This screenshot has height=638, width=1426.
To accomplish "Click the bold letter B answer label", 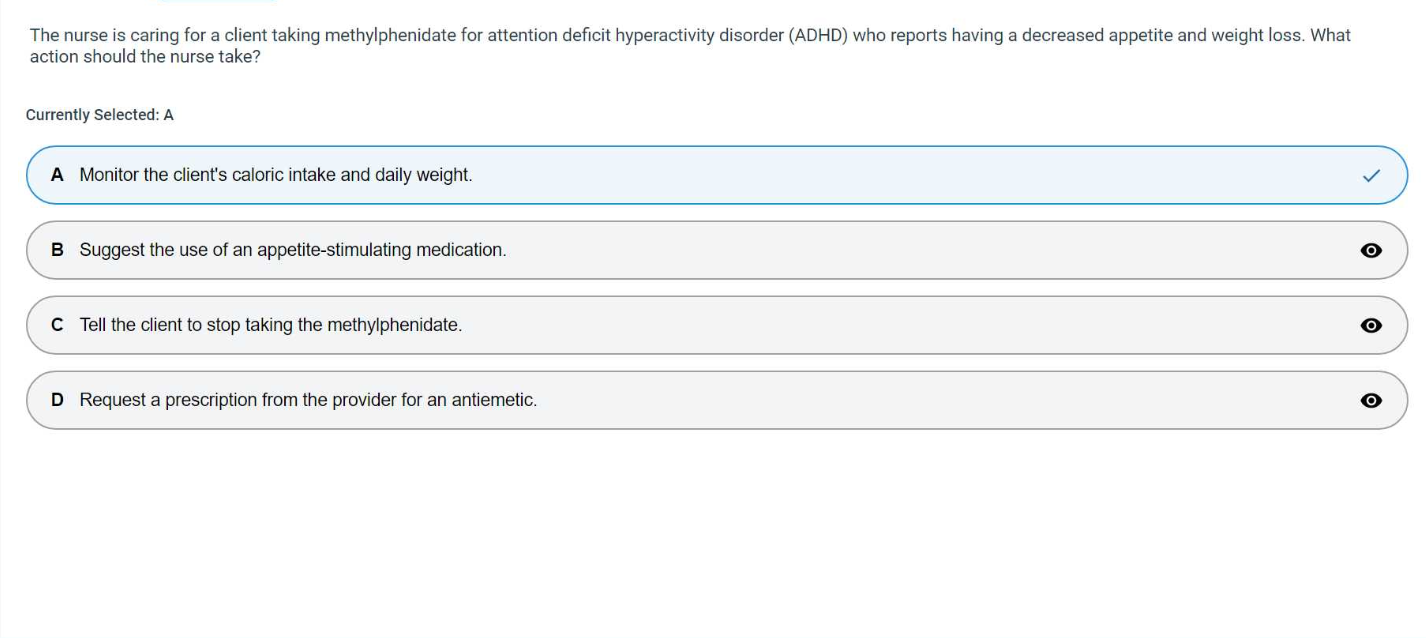I will click(x=57, y=250).
